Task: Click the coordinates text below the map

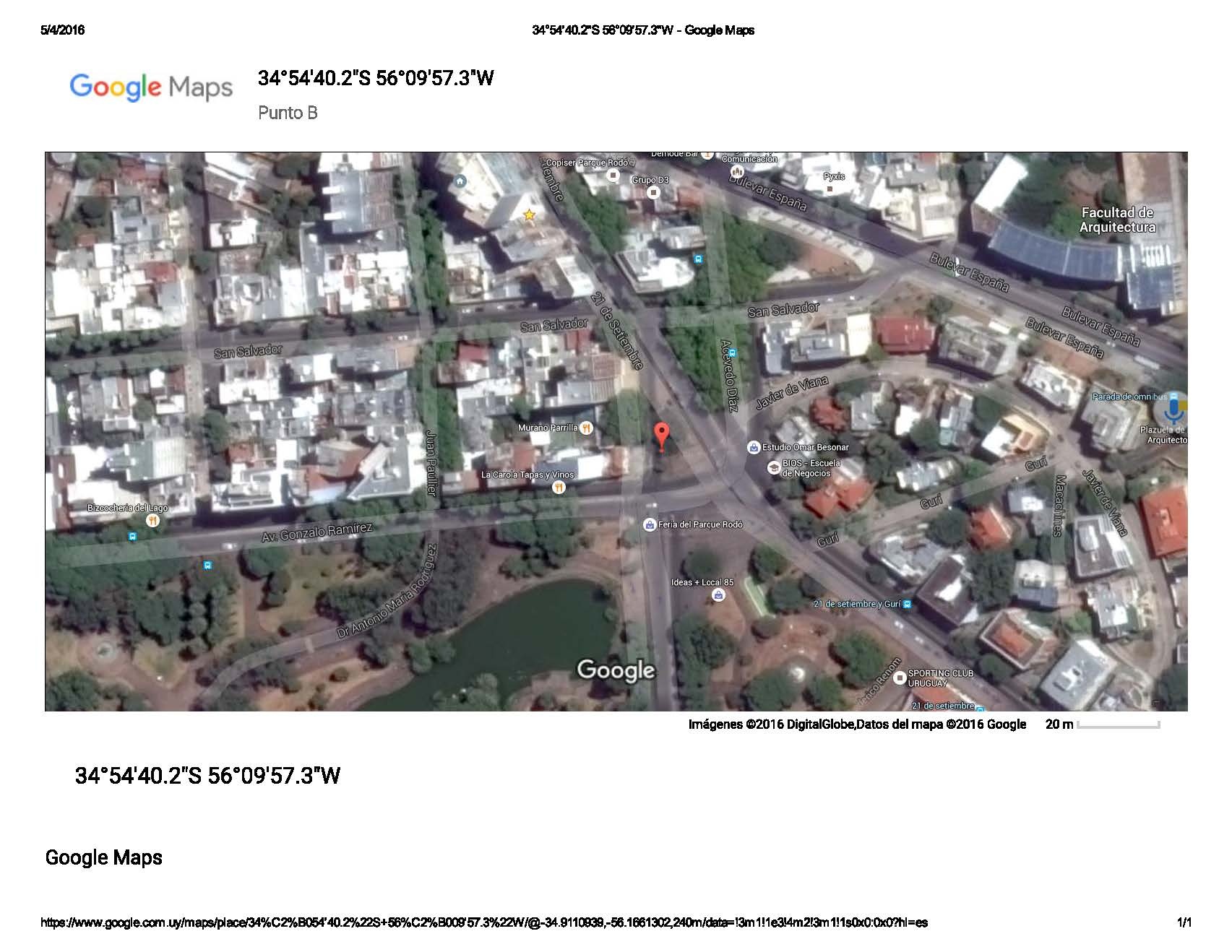Action: pos(207,776)
